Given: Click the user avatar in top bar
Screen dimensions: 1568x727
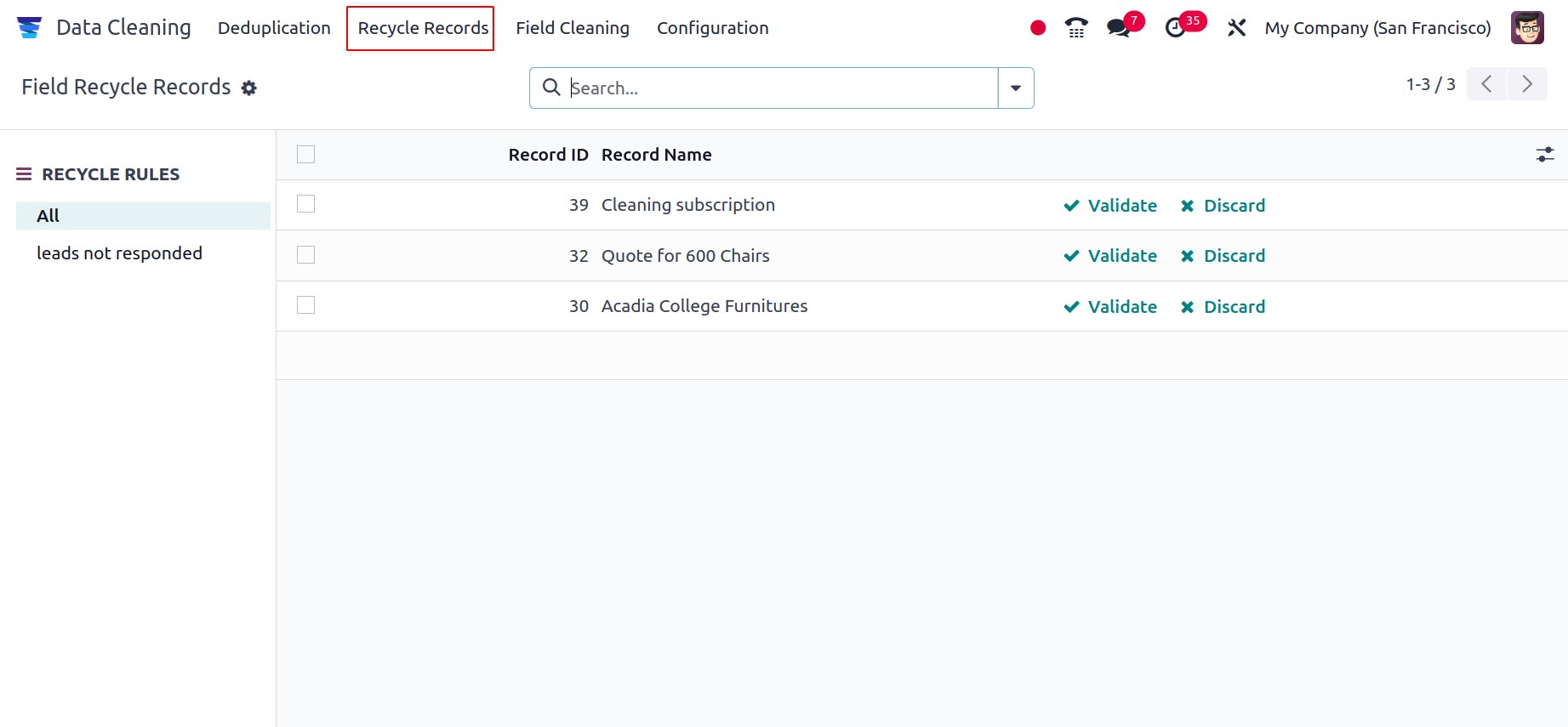Looking at the screenshot, I should click(x=1527, y=28).
